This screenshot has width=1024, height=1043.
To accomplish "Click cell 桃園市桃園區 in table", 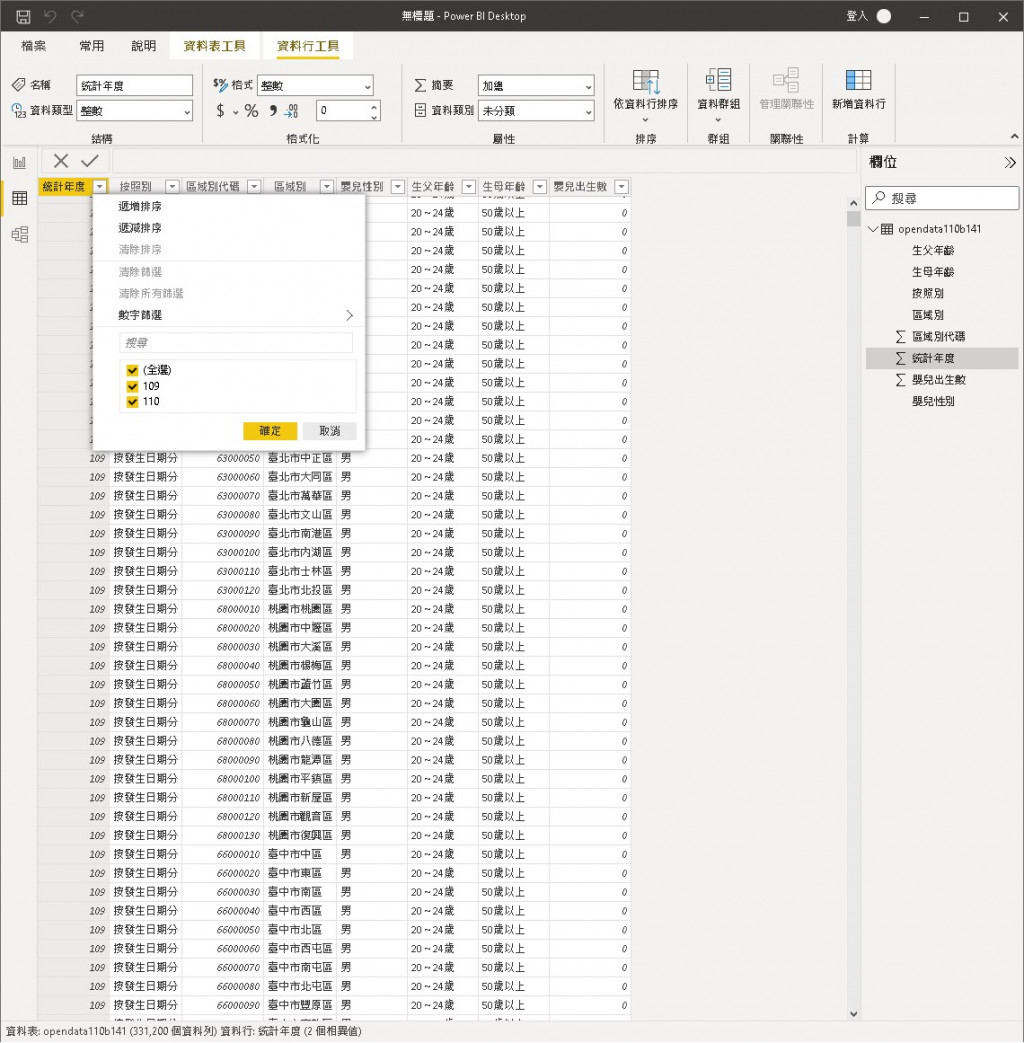I will click(x=300, y=609).
